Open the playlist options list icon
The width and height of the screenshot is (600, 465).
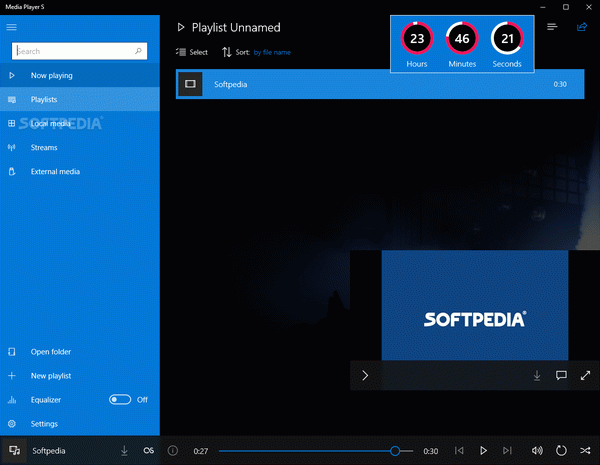click(x=552, y=27)
